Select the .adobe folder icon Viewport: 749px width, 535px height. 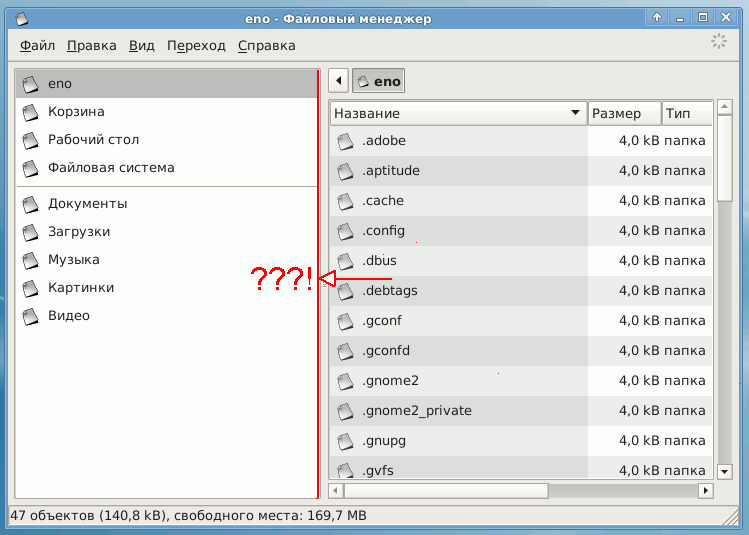point(345,142)
